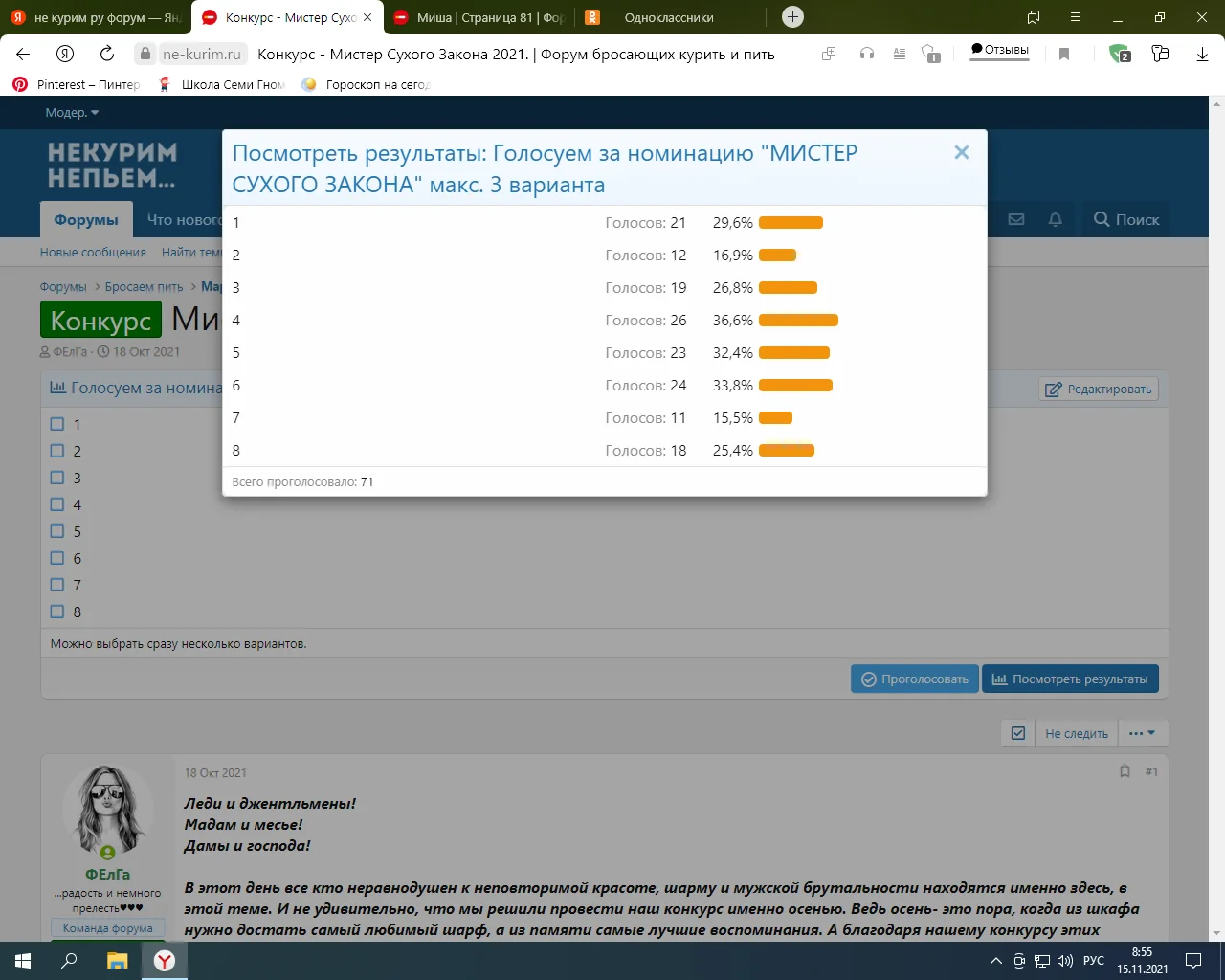Viewport: 1225px width, 980px height.
Task: Open the forum notifications bell
Action: [x=1056, y=219]
